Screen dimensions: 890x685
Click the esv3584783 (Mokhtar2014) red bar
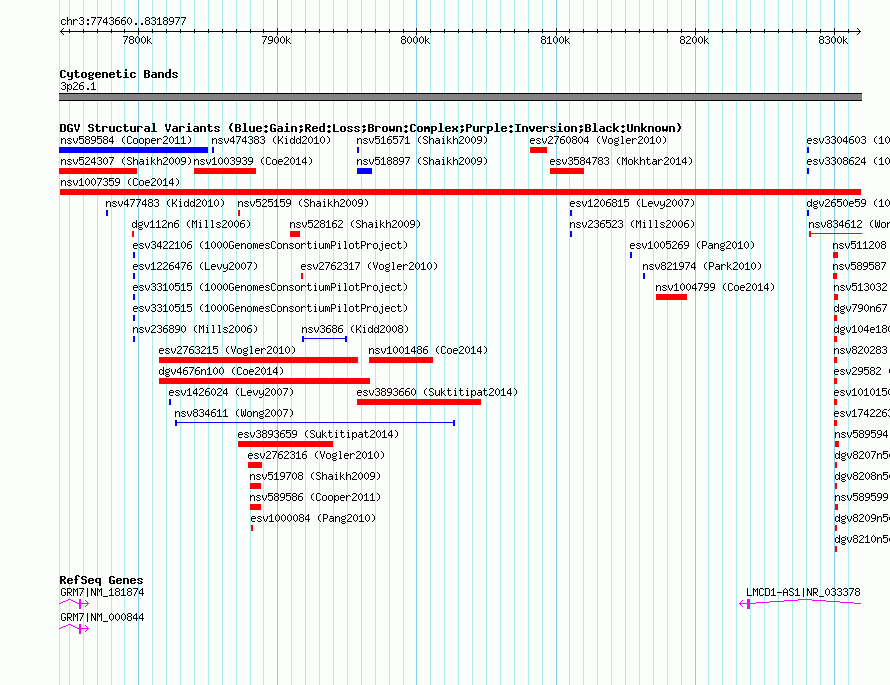point(566,171)
